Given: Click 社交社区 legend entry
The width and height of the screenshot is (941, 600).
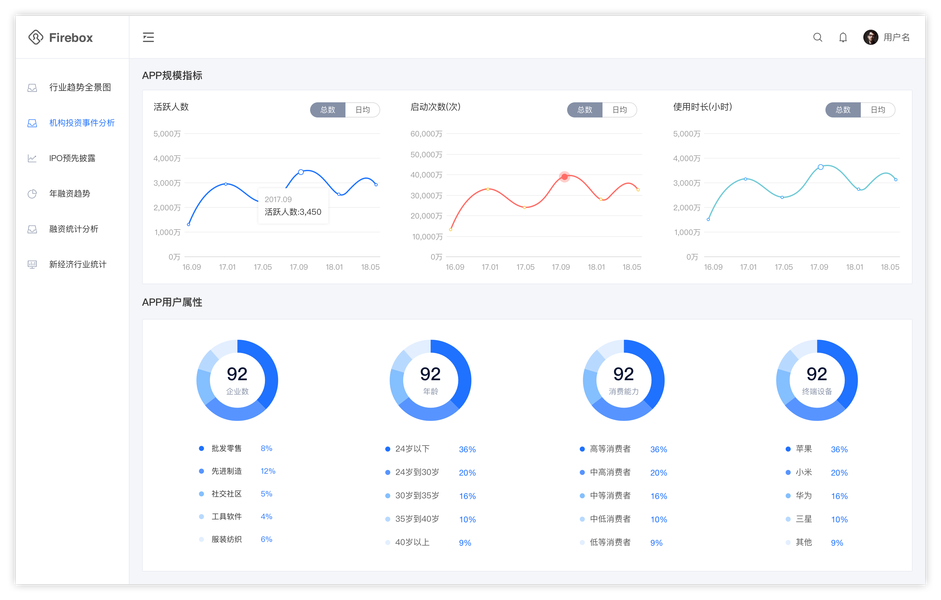Looking at the screenshot, I should pos(235,494).
